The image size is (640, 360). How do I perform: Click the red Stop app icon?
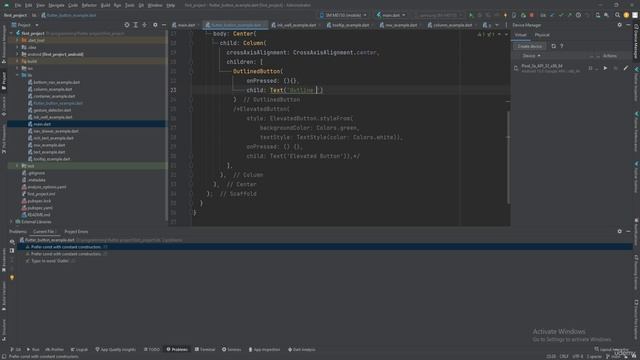point(531,15)
